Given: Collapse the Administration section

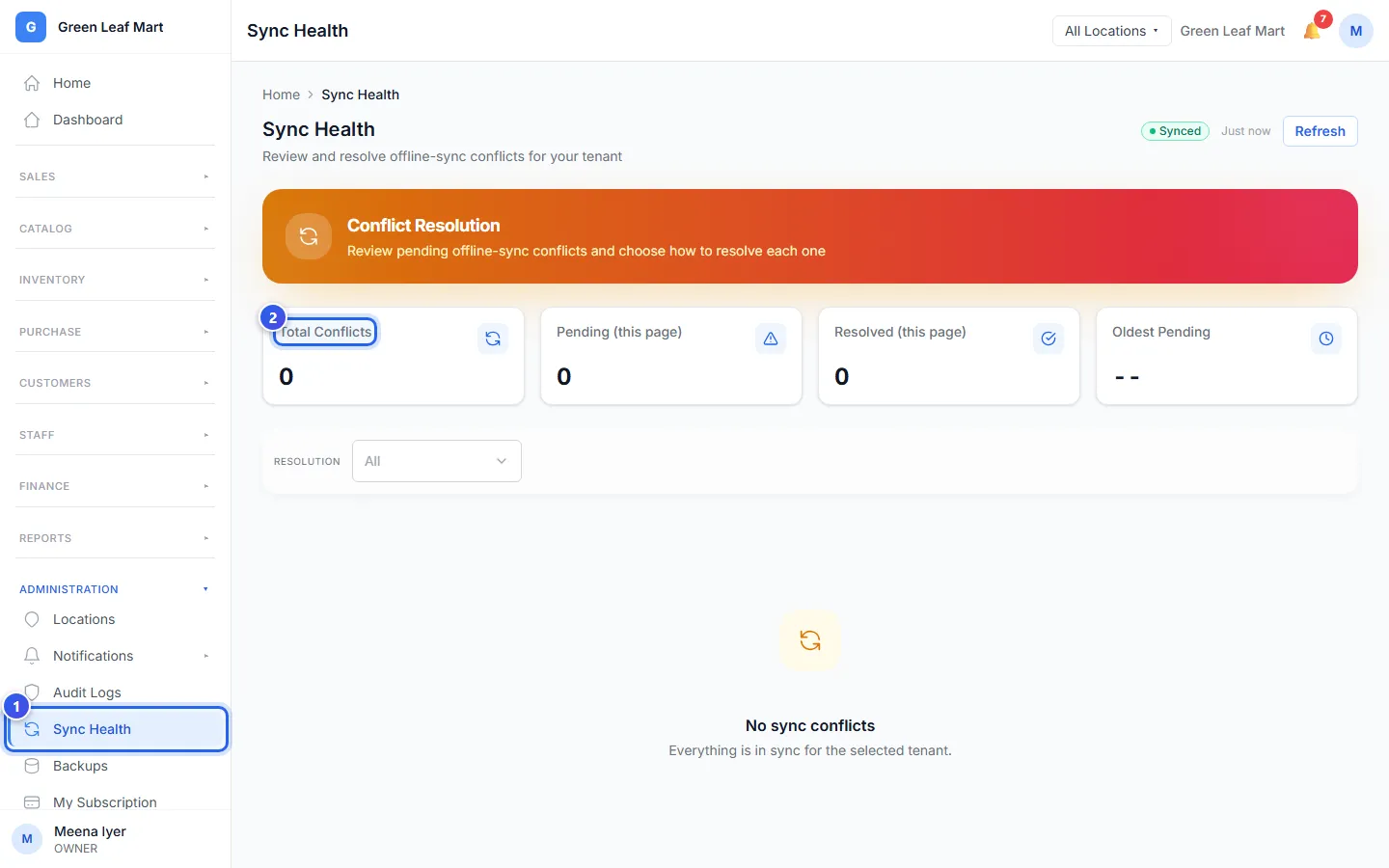Looking at the screenshot, I should tap(116, 589).
